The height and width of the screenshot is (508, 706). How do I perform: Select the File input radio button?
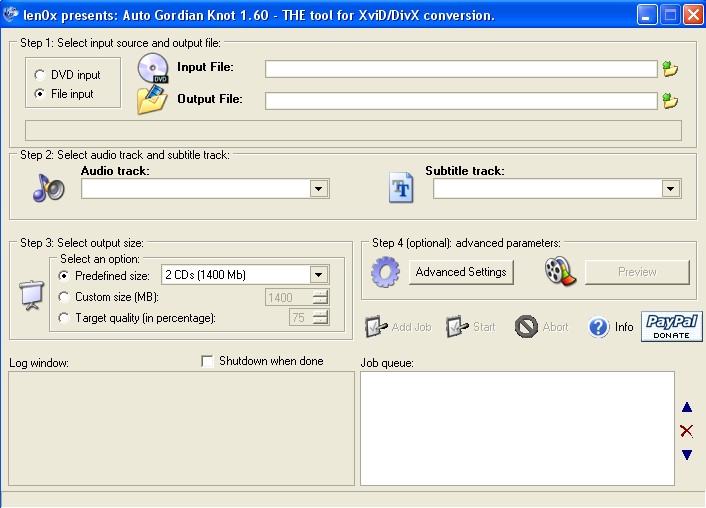click(39, 94)
